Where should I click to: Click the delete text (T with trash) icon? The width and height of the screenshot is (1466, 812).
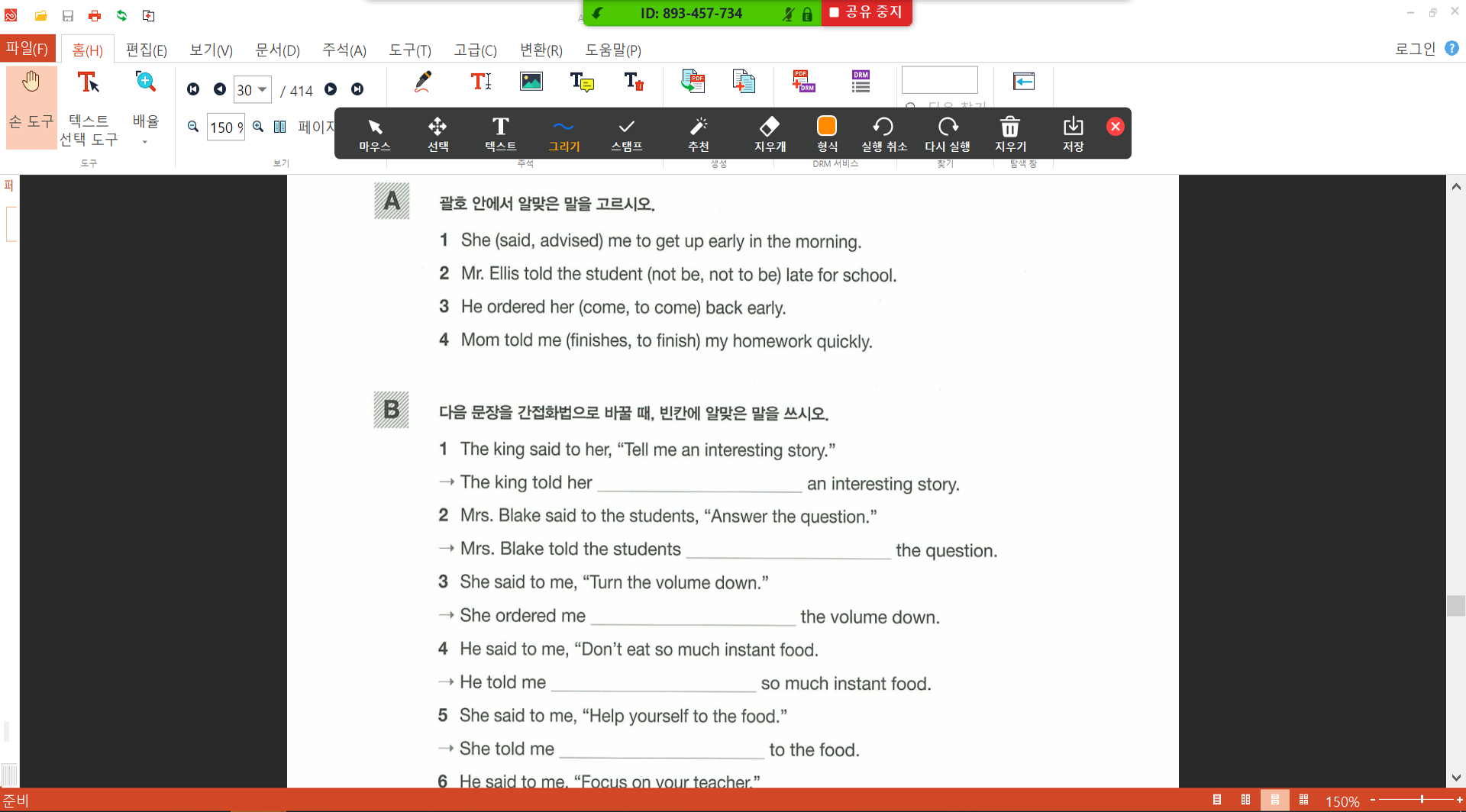coord(634,82)
